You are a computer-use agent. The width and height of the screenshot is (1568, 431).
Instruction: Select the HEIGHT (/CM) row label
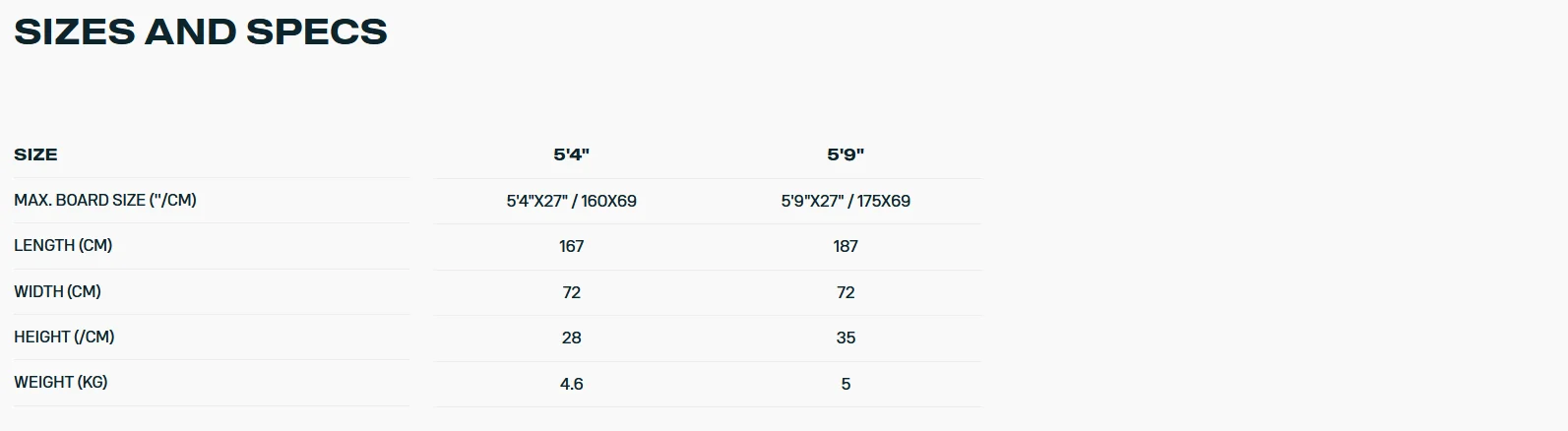pos(64,337)
